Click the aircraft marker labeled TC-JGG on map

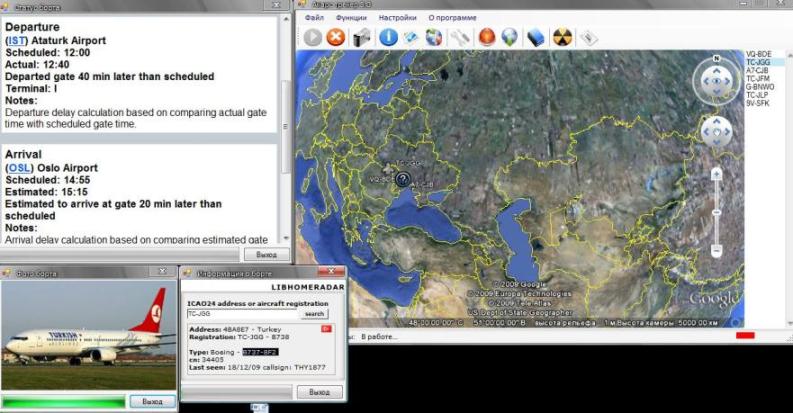point(389,167)
